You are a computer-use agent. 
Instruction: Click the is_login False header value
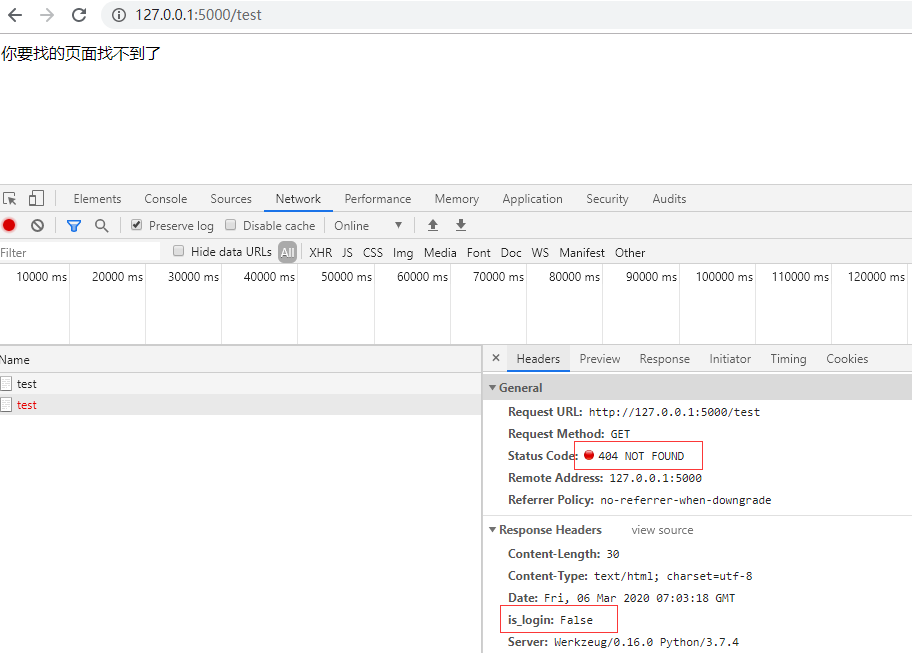point(576,620)
